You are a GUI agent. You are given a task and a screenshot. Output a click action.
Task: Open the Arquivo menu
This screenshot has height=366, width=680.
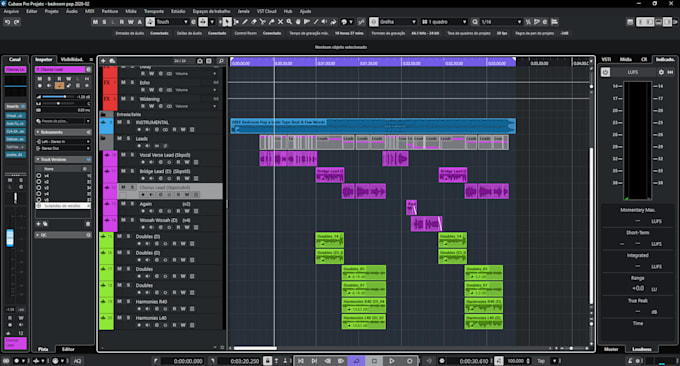(x=12, y=11)
